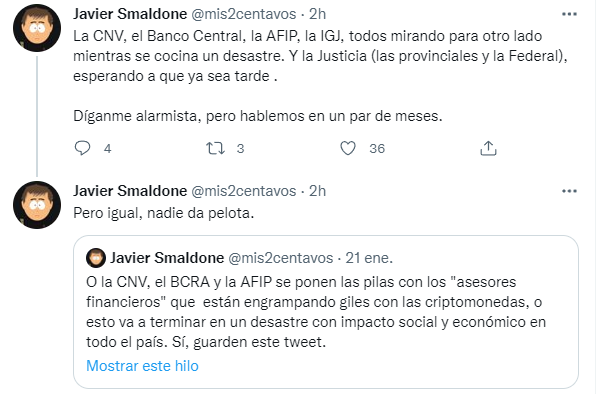Retweet the first tweet about CNV
Image resolution: width=606 pixels, height=394 pixels.
[x=215, y=148]
